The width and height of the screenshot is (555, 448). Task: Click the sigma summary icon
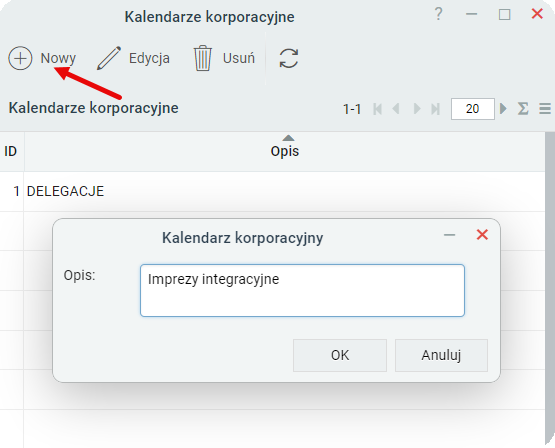click(523, 108)
